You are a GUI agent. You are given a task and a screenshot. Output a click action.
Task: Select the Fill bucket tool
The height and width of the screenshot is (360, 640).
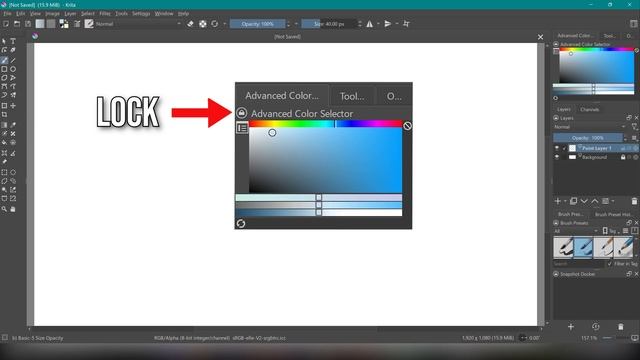click(x=4, y=143)
